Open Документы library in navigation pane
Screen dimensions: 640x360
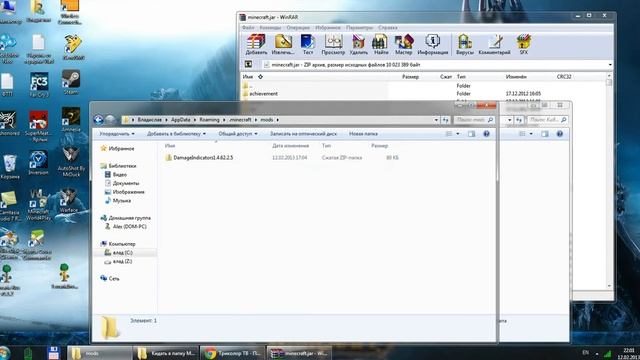(x=122, y=183)
